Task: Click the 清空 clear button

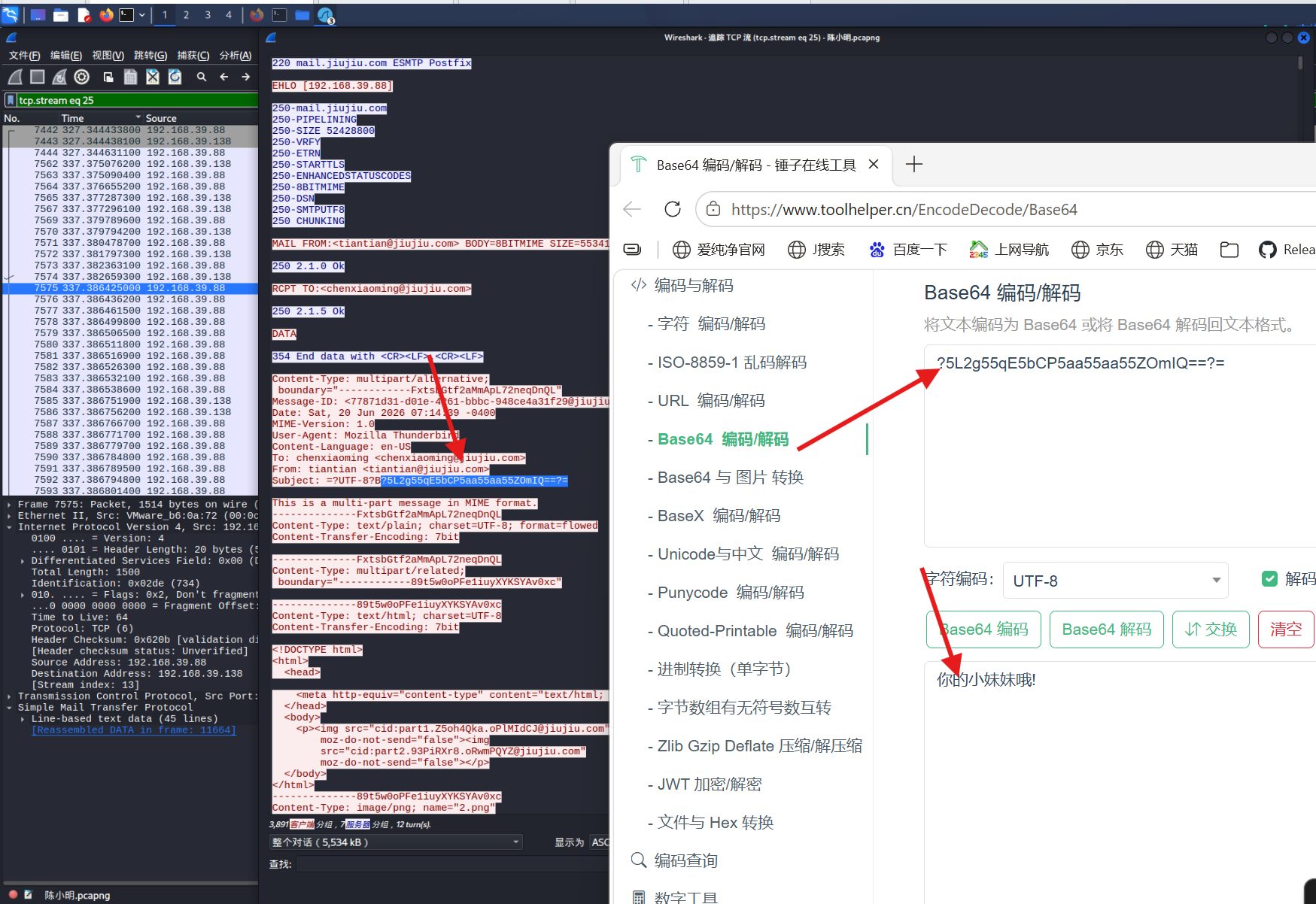Action: click(1286, 629)
